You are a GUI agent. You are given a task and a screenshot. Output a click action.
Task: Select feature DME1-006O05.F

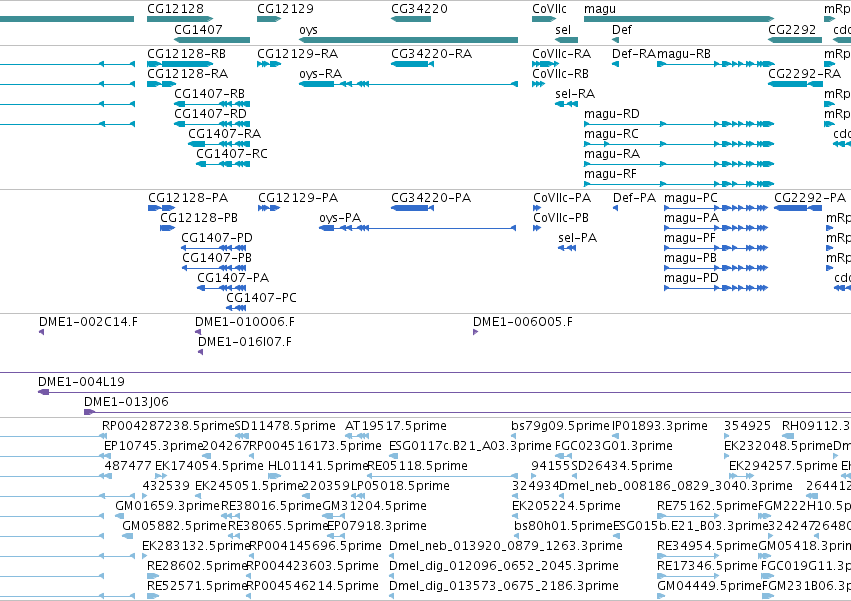point(523,322)
